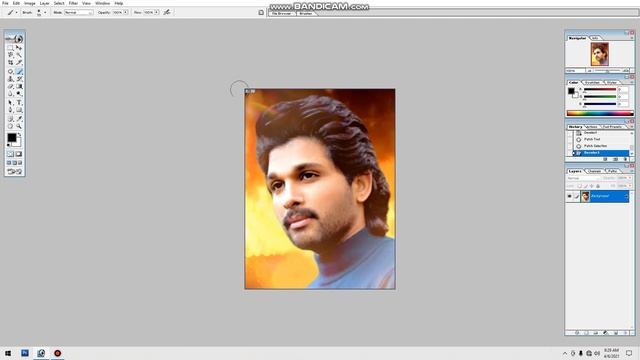This screenshot has height=360, width=640.
Task: Select the Notes tool
Action: pos(11,119)
